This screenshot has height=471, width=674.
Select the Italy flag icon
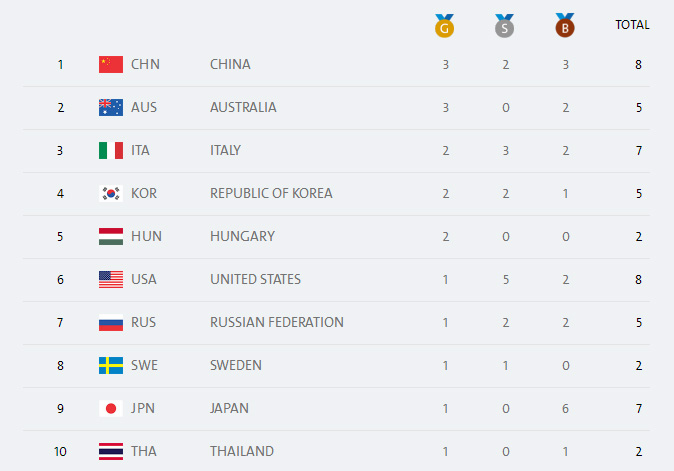[x=111, y=150]
